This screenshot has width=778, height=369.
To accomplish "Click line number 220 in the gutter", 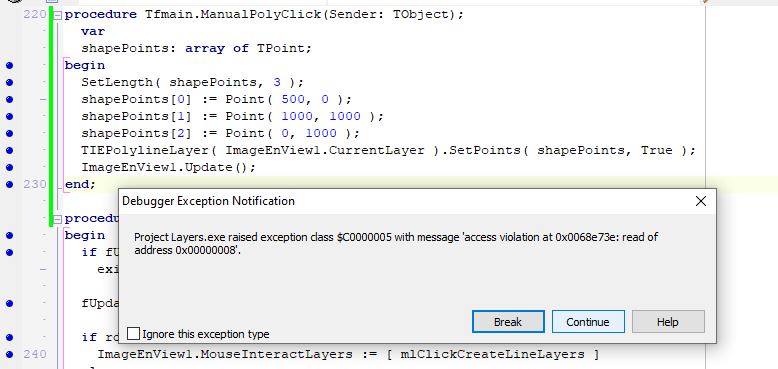I will [35, 14].
